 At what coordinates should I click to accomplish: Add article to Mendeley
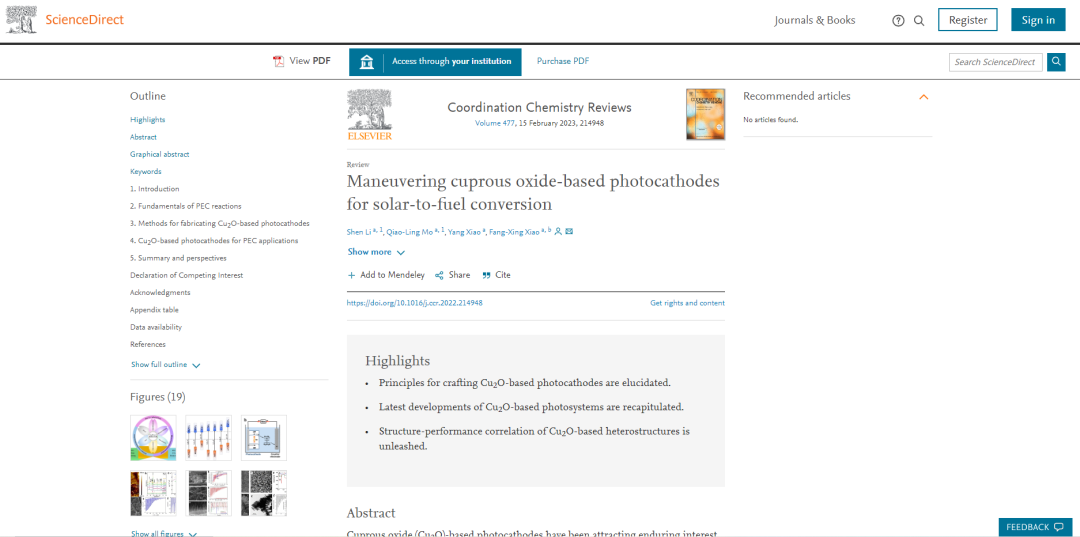pyautogui.click(x=386, y=275)
